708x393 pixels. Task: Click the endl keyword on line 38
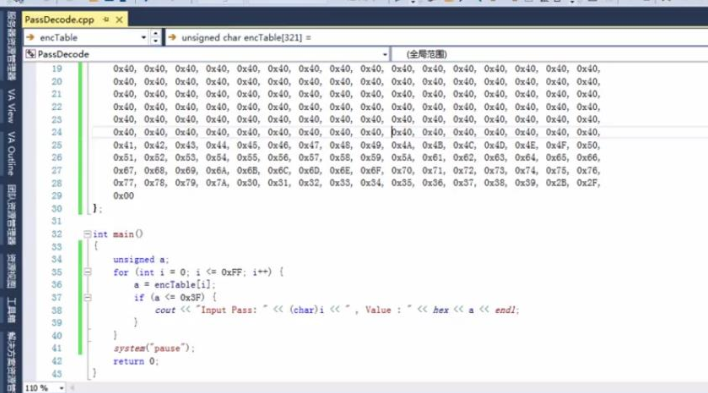click(506, 310)
